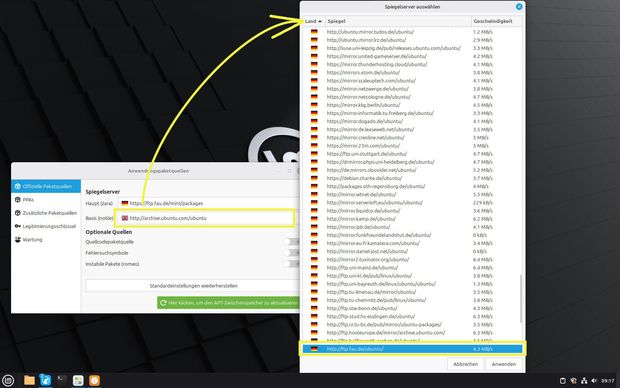The width and height of the screenshot is (620, 388).
Task: Select the mirror.kamp.de row
Action: [412, 219]
